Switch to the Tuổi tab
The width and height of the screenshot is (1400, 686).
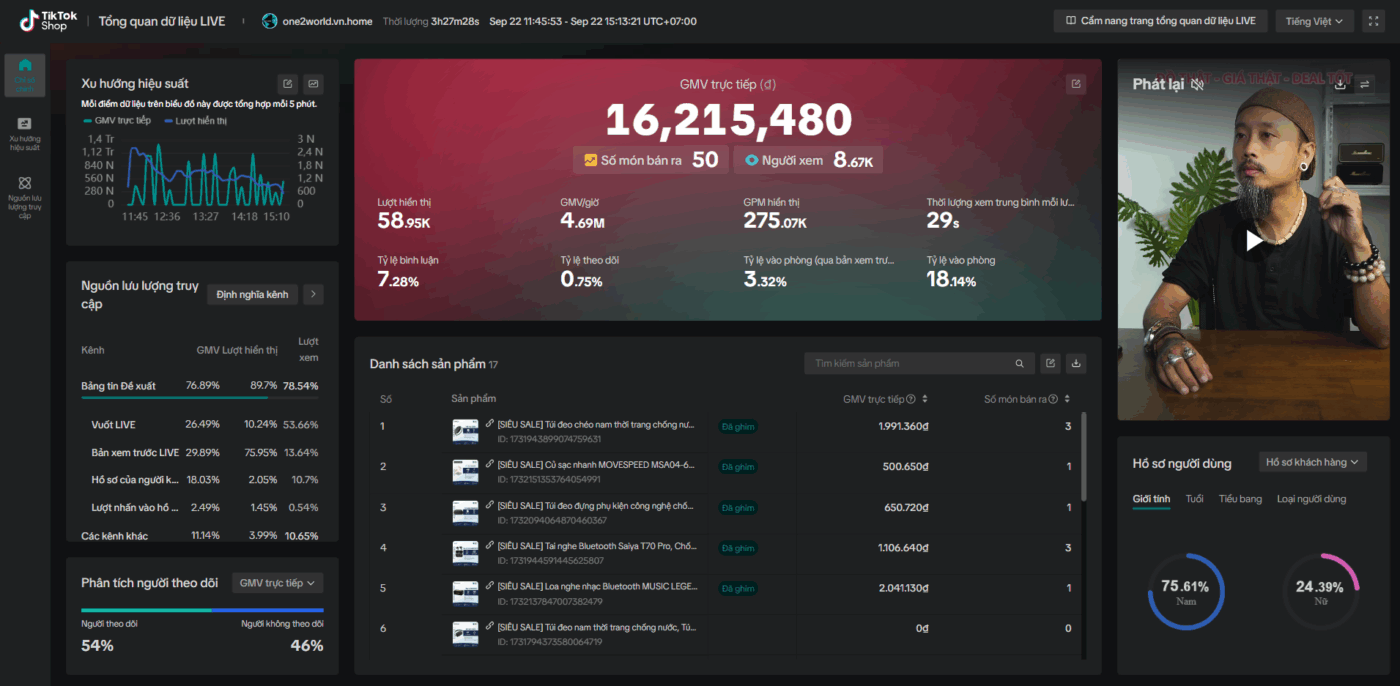click(x=1194, y=499)
